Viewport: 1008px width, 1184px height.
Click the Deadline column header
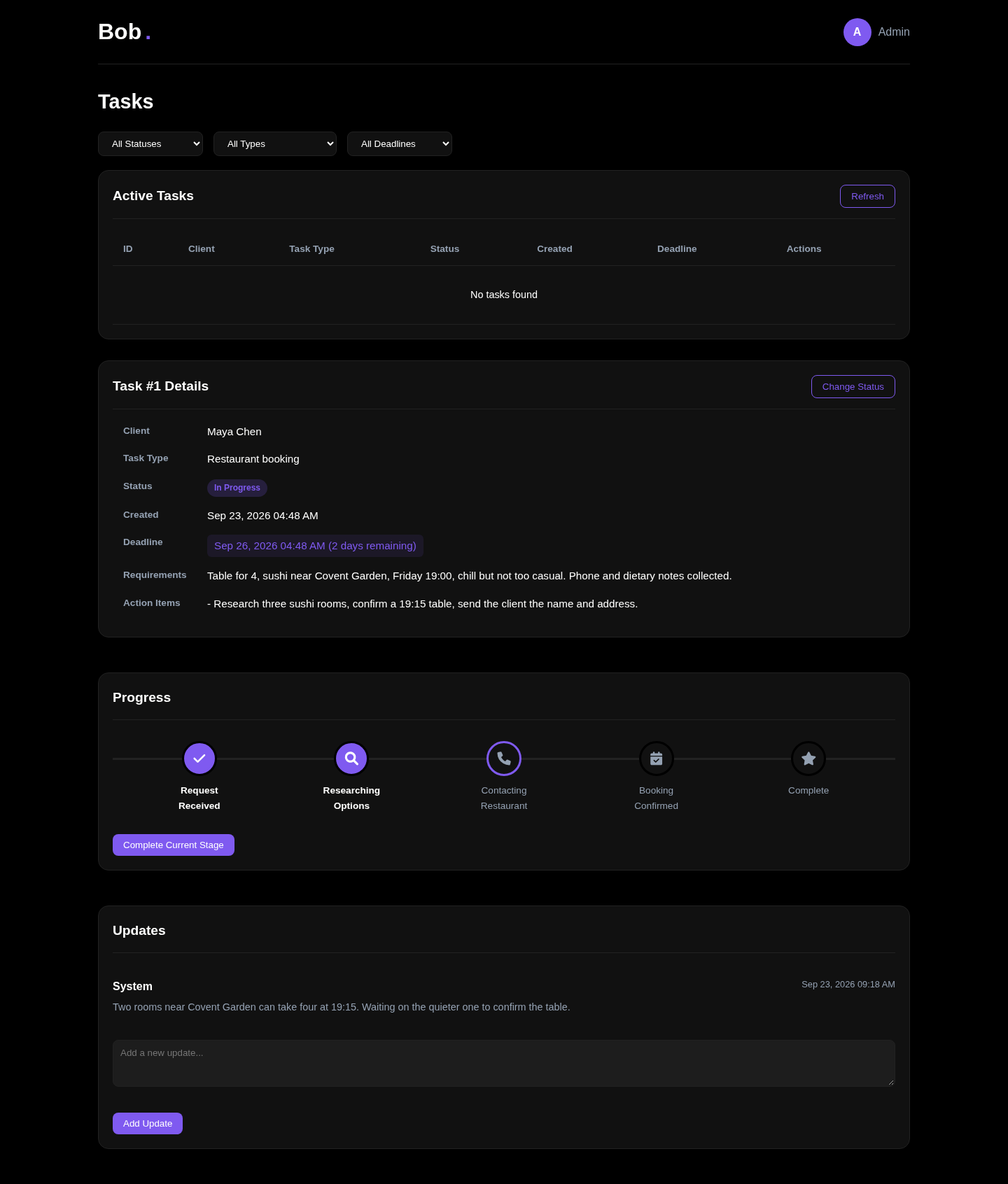point(677,249)
